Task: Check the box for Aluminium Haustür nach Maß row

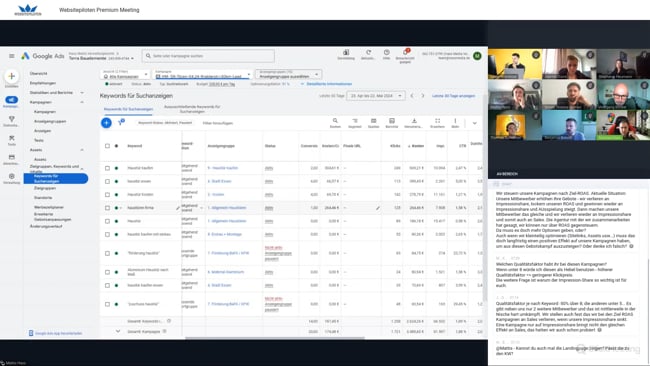Action: pos(107,272)
